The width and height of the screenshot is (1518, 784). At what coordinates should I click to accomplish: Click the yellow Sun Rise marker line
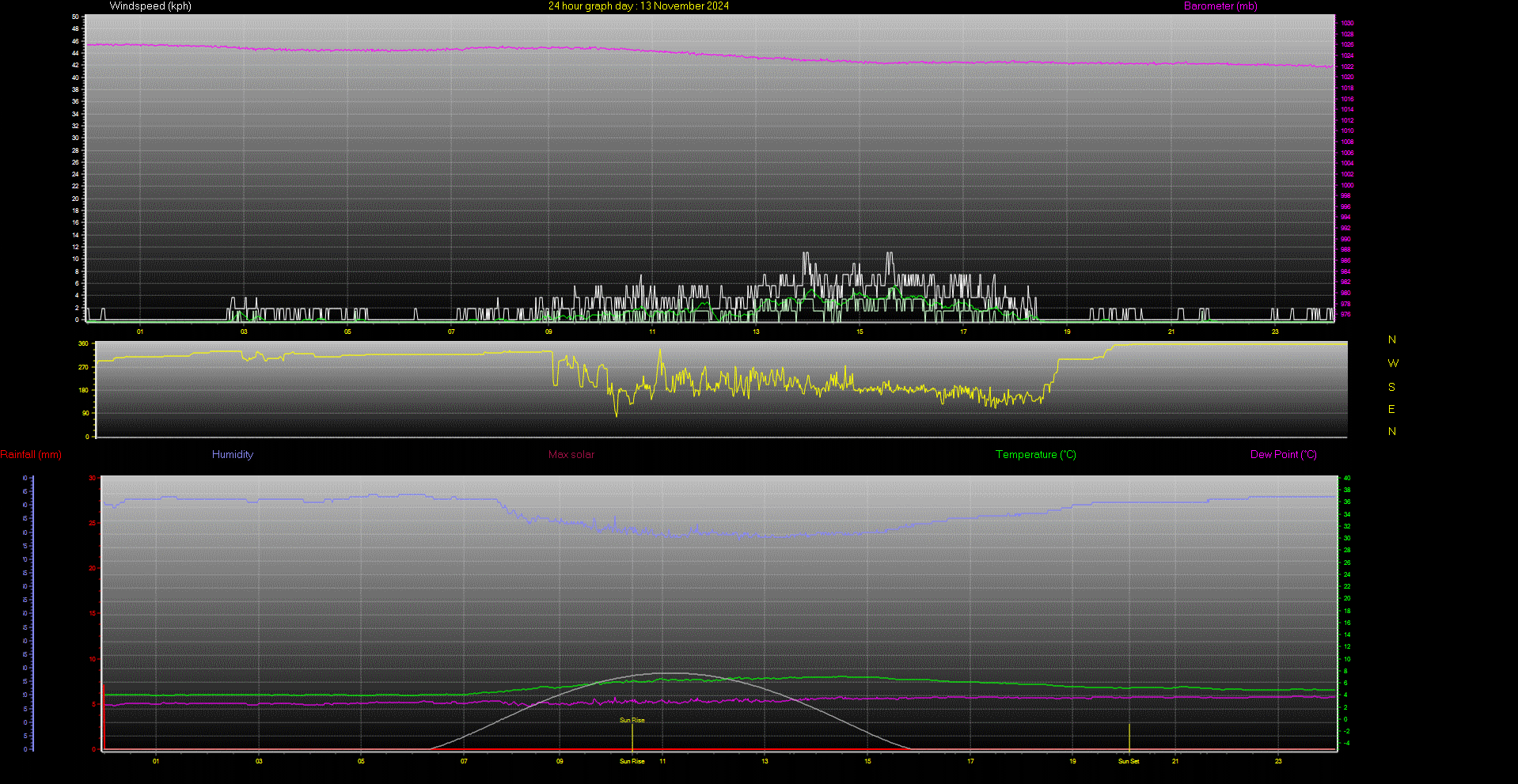632,736
